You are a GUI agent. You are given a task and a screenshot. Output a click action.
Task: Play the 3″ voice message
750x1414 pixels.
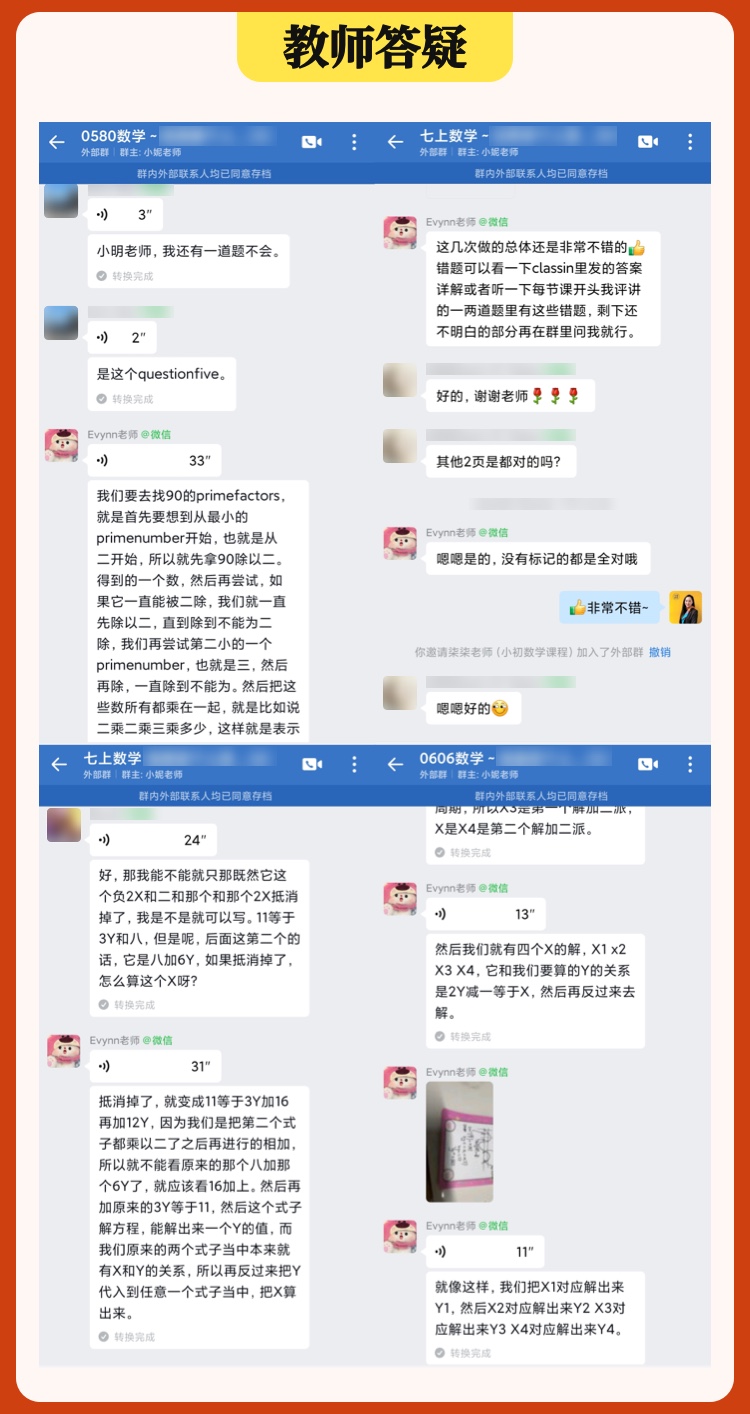[x=125, y=214]
